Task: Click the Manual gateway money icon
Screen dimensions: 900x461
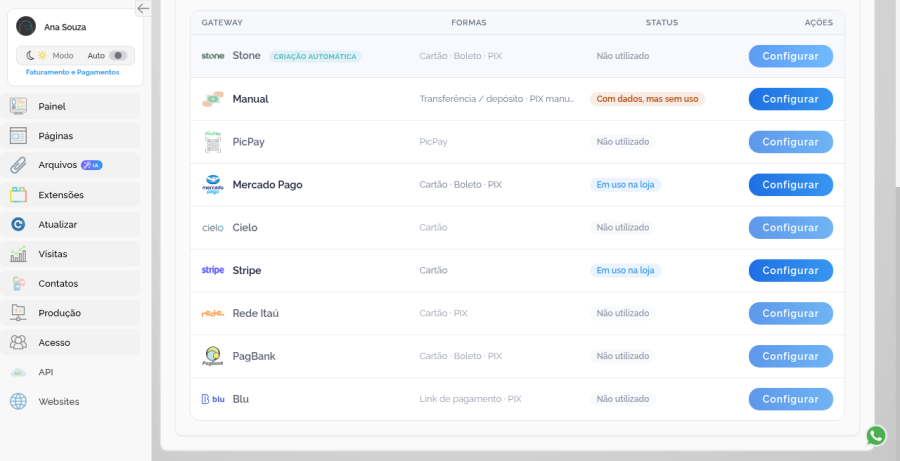Action: tap(213, 99)
